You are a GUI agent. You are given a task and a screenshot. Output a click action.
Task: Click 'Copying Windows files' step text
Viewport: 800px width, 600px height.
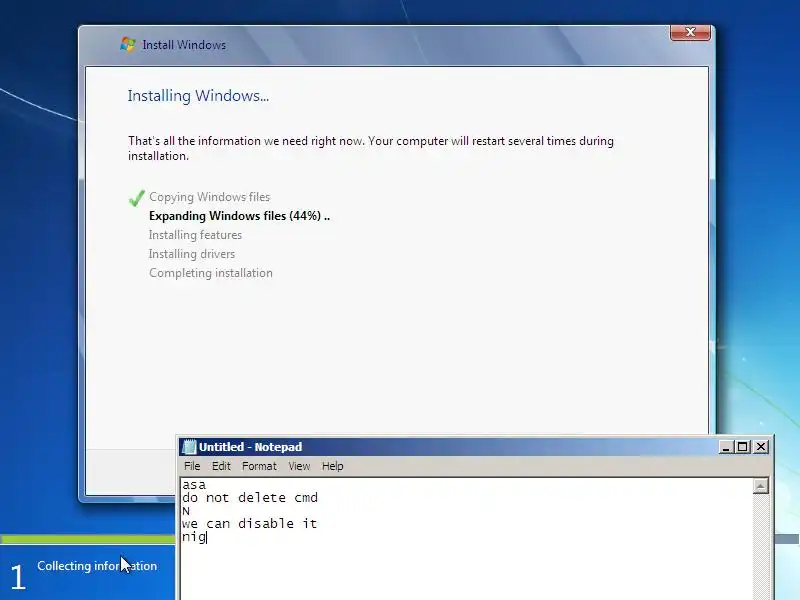[x=210, y=197]
